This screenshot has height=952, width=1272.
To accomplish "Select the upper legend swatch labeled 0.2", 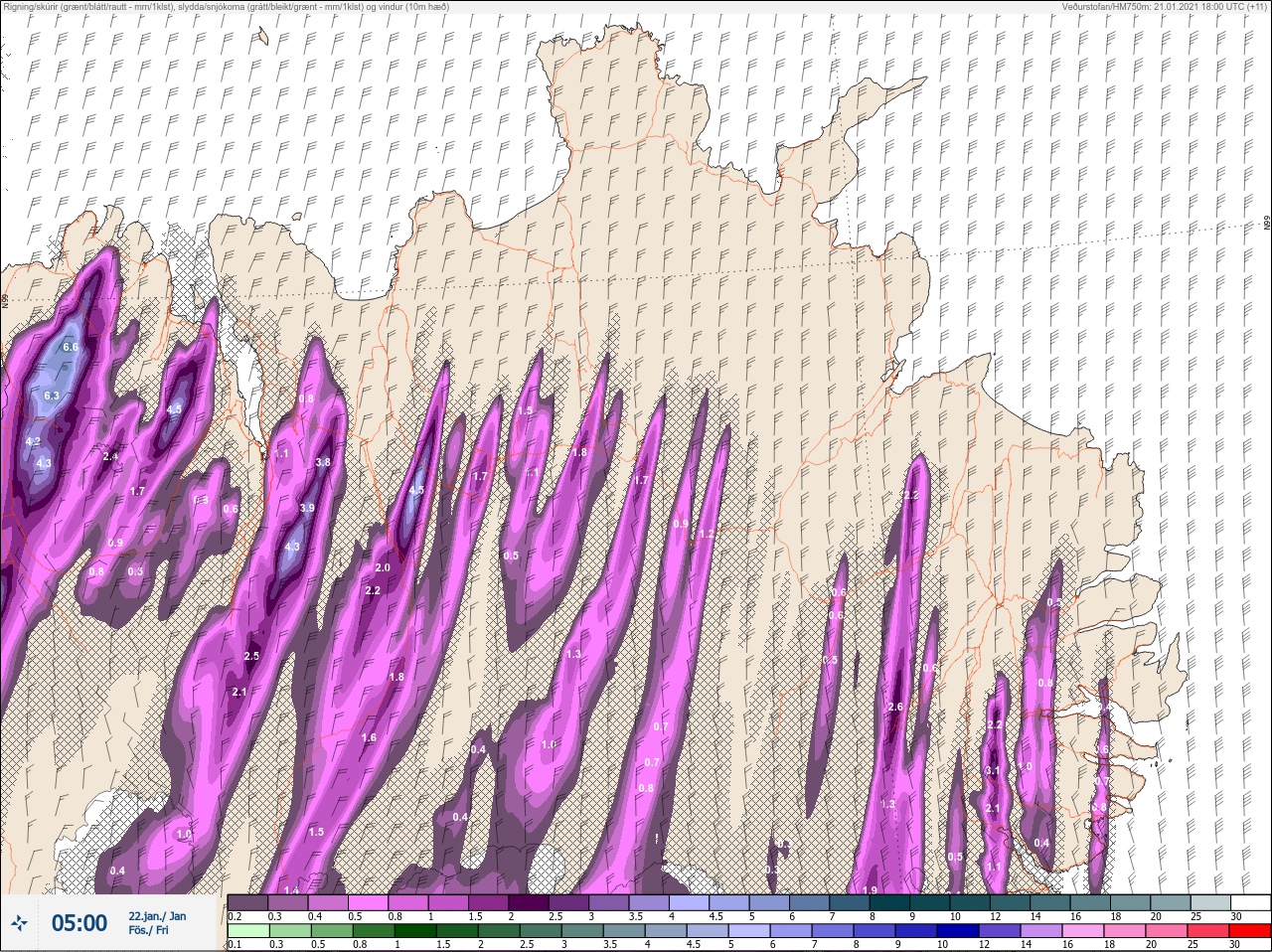I will point(248,902).
